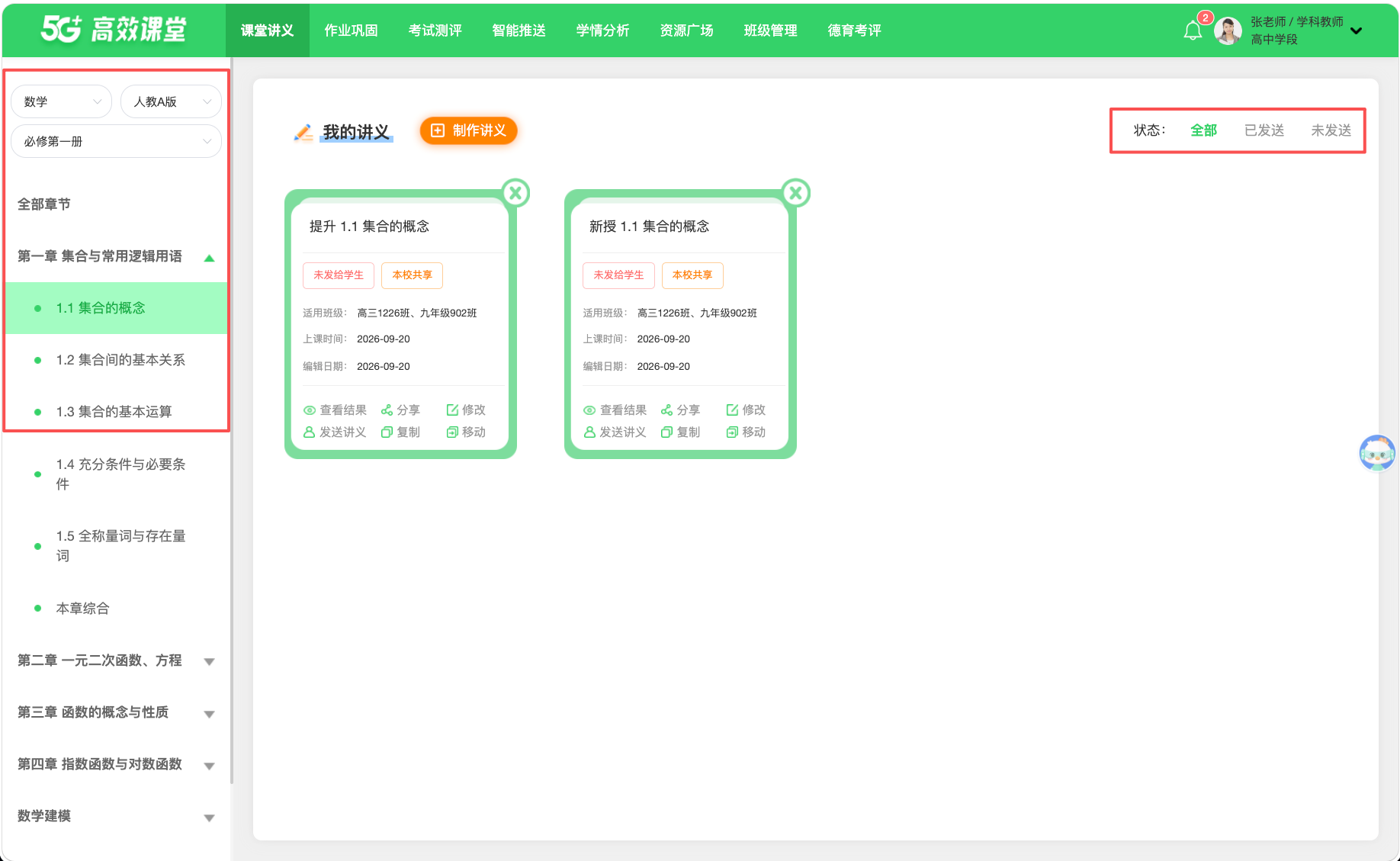
Task: Share the 提升 1.1 handout
Action: (400, 410)
